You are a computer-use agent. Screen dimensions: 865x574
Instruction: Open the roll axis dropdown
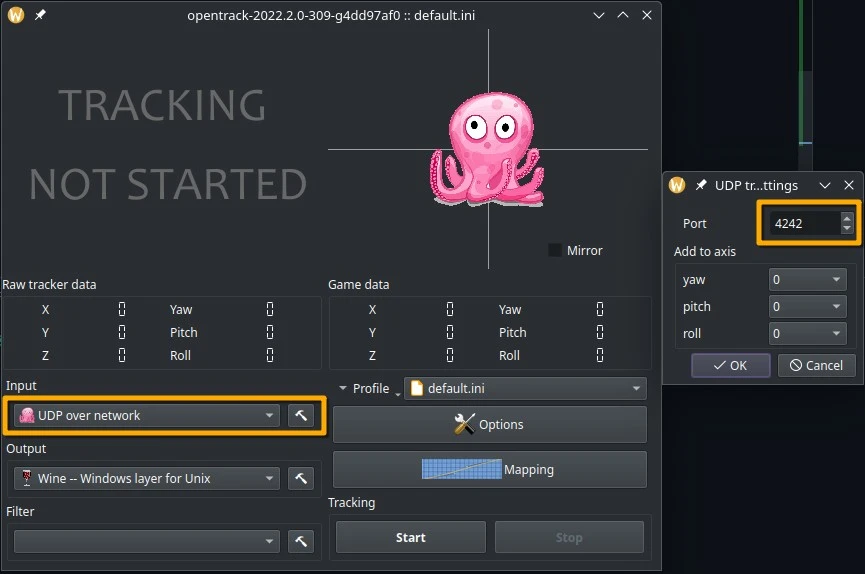tap(808, 333)
